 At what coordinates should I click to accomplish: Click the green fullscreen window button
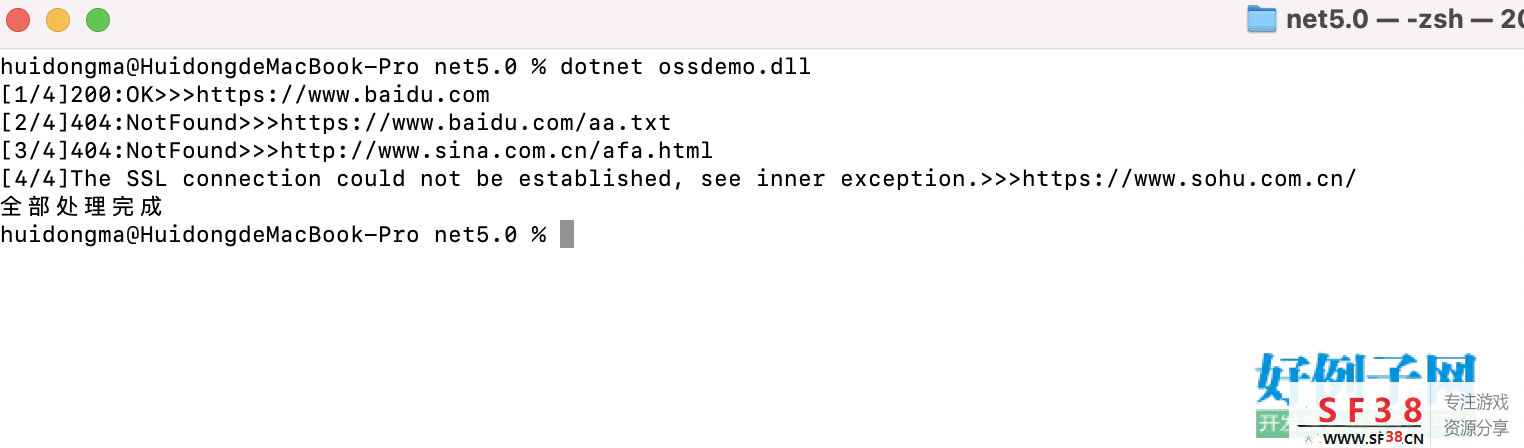[x=98, y=19]
